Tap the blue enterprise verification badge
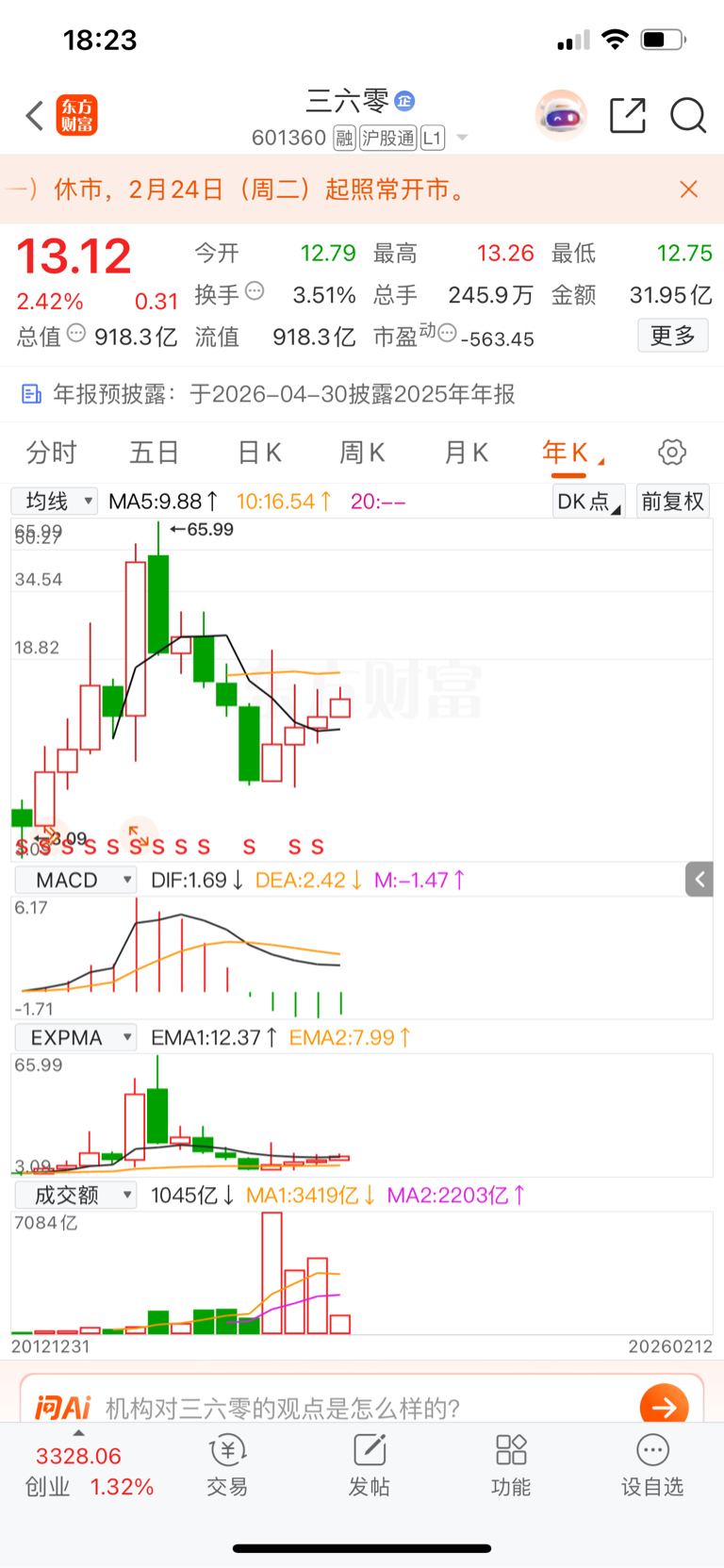The width and height of the screenshot is (724, 1568). (404, 100)
